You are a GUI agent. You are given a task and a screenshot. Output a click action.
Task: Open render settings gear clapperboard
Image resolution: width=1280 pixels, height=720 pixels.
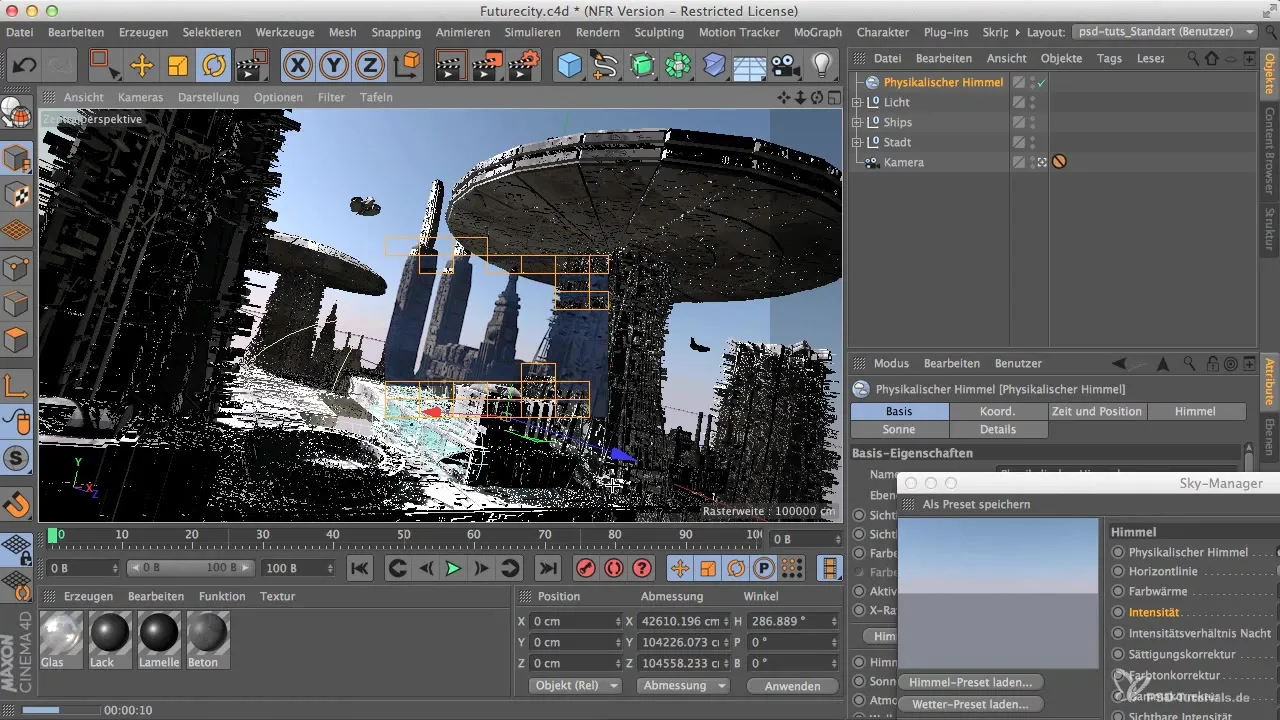pyautogui.click(x=524, y=66)
